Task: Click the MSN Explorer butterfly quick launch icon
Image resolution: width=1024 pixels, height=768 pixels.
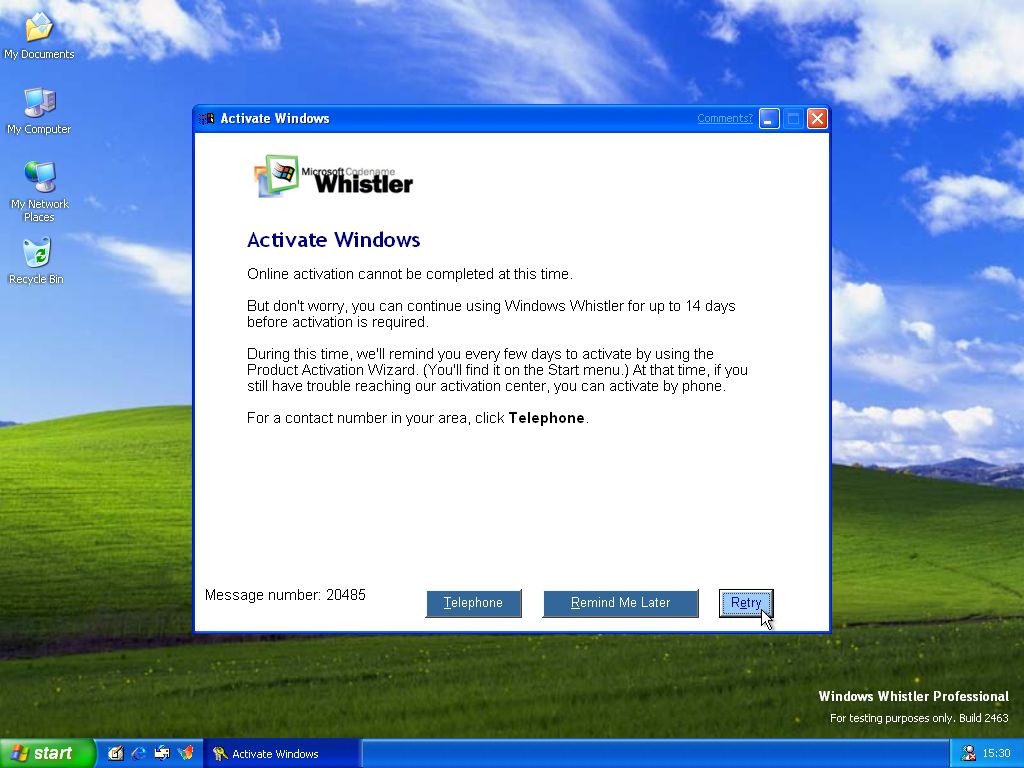Action: pos(185,753)
